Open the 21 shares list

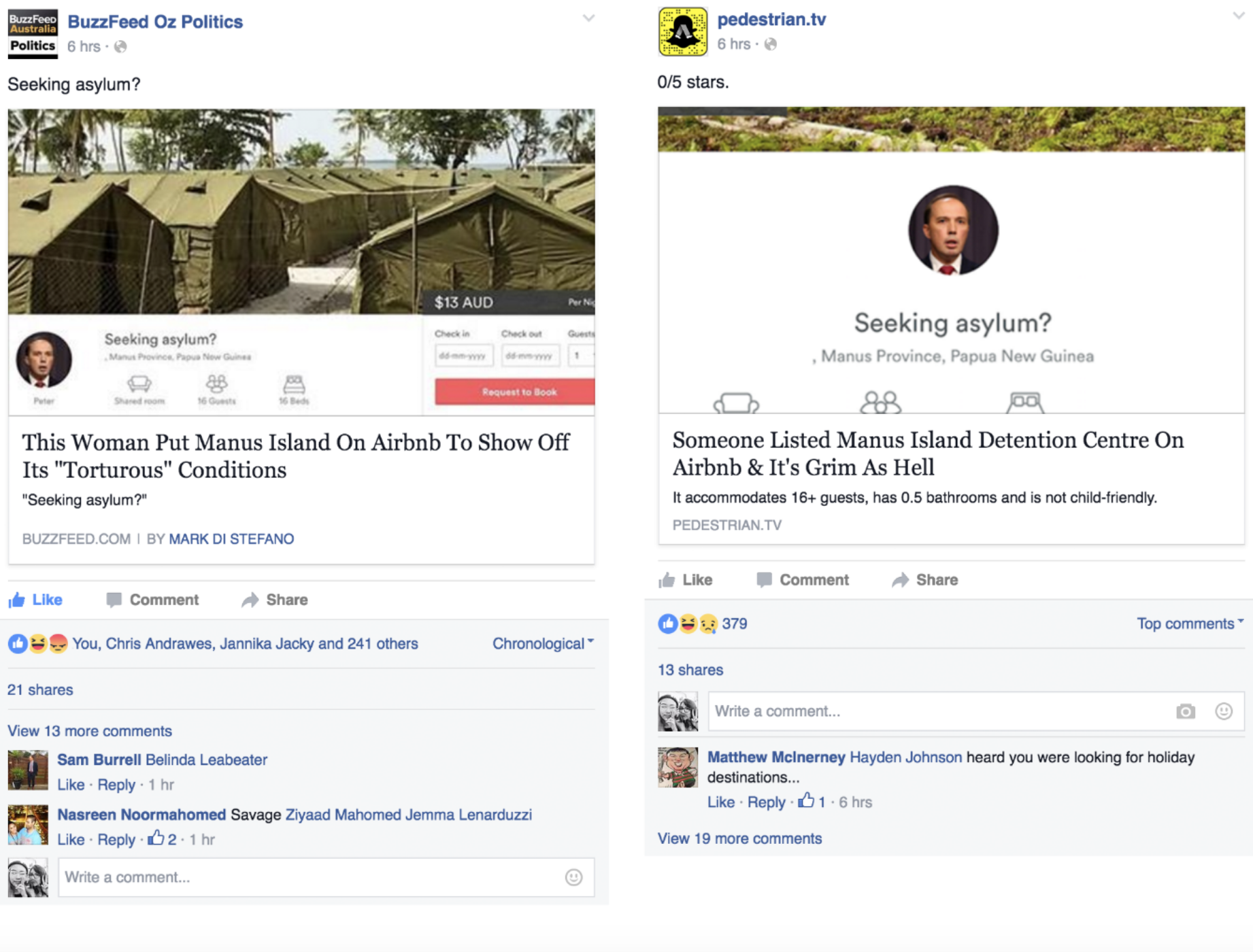tap(40, 690)
